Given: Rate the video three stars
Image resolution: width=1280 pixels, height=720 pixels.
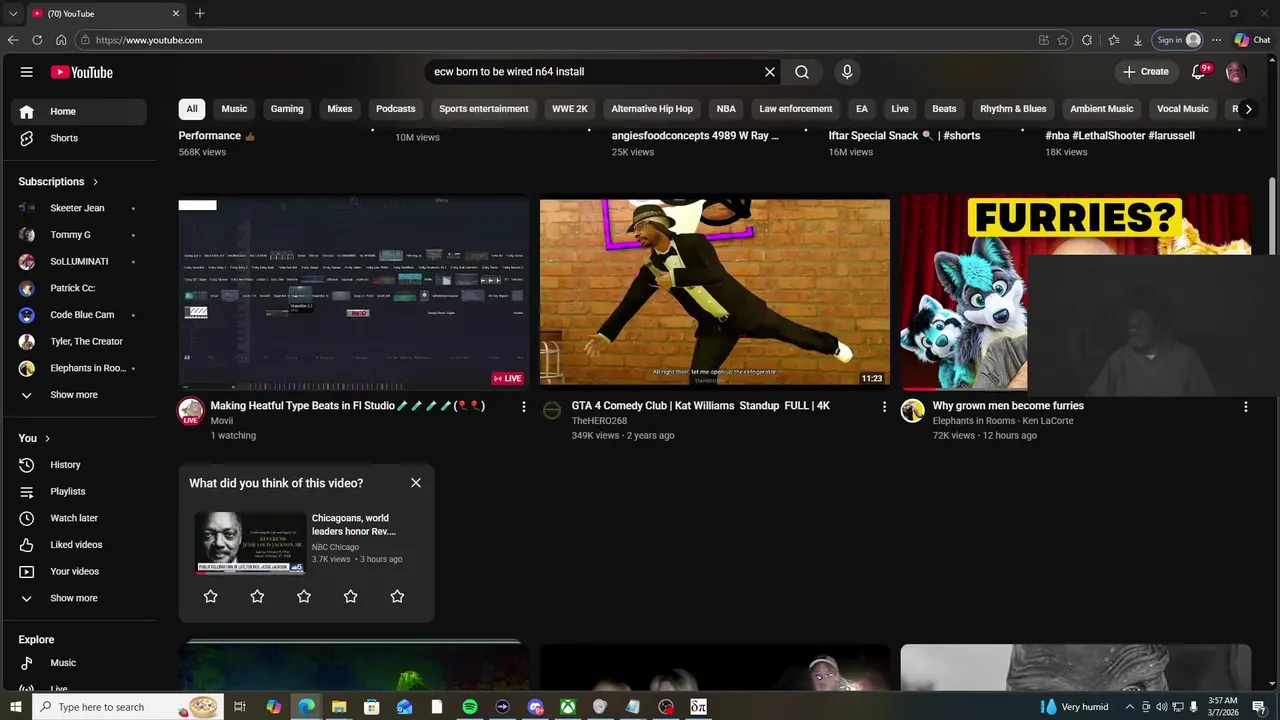Looking at the screenshot, I should click(304, 596).
